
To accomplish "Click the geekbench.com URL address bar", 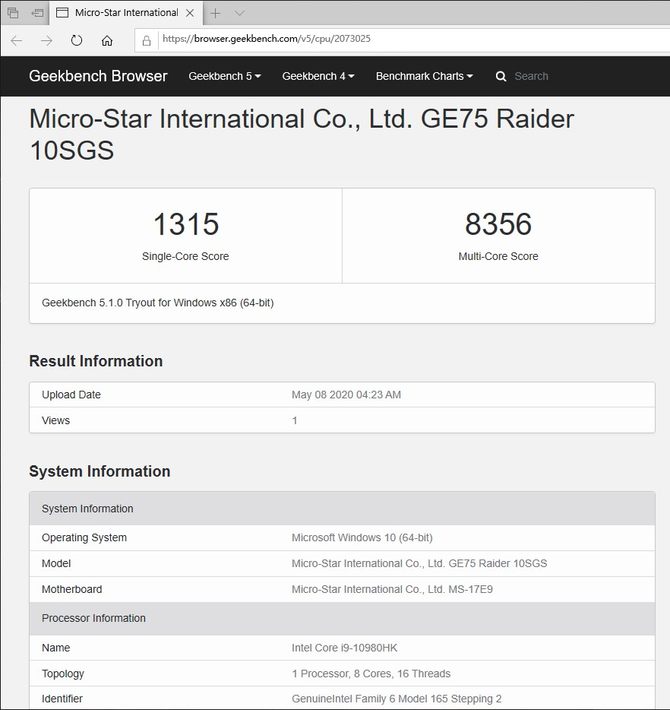I will pyautogui.click(x=400, y=41).
